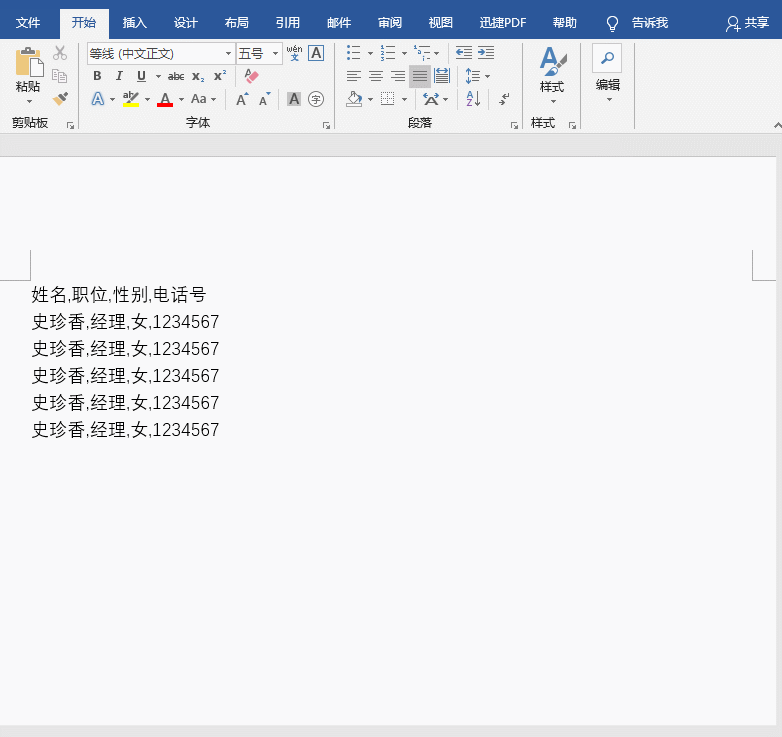The width and height of the screenshot is (782, 737).
Task: Toggle Bold formatting
Action: 97,76
